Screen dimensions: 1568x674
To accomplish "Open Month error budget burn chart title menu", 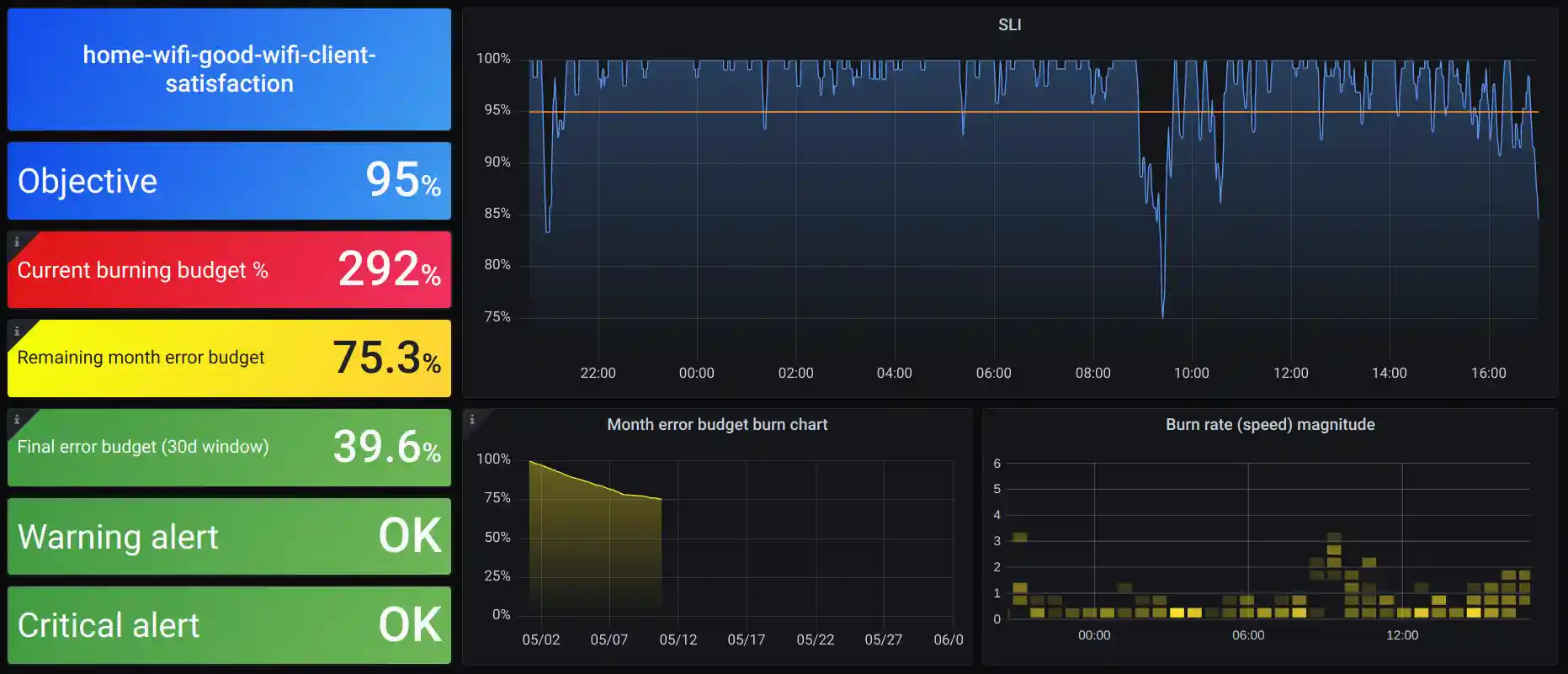I will (x=717, y=425).
